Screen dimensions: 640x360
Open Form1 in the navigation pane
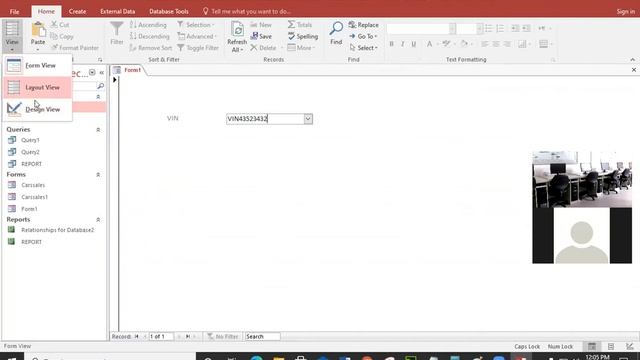coord(29,209)
